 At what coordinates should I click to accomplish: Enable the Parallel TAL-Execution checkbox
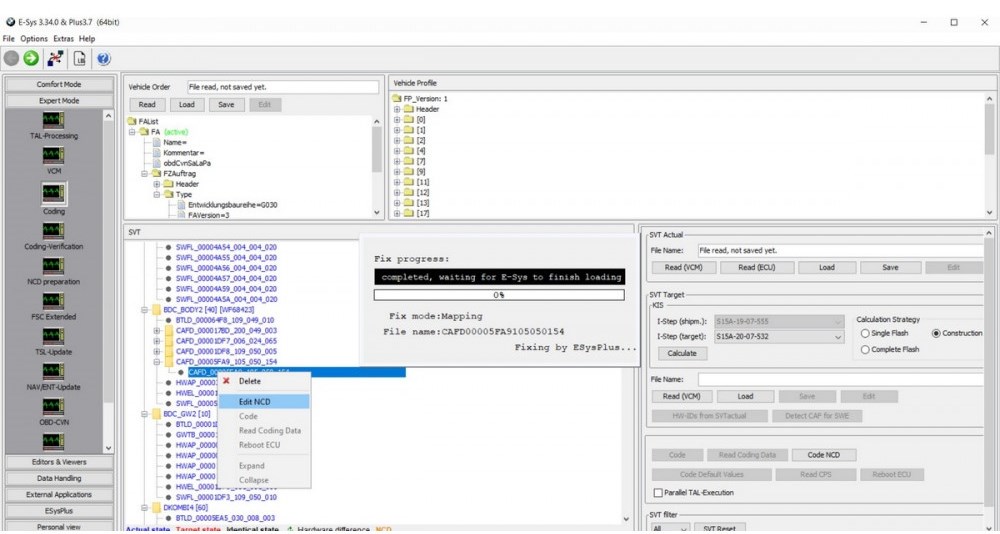click(x=657, y=492)
